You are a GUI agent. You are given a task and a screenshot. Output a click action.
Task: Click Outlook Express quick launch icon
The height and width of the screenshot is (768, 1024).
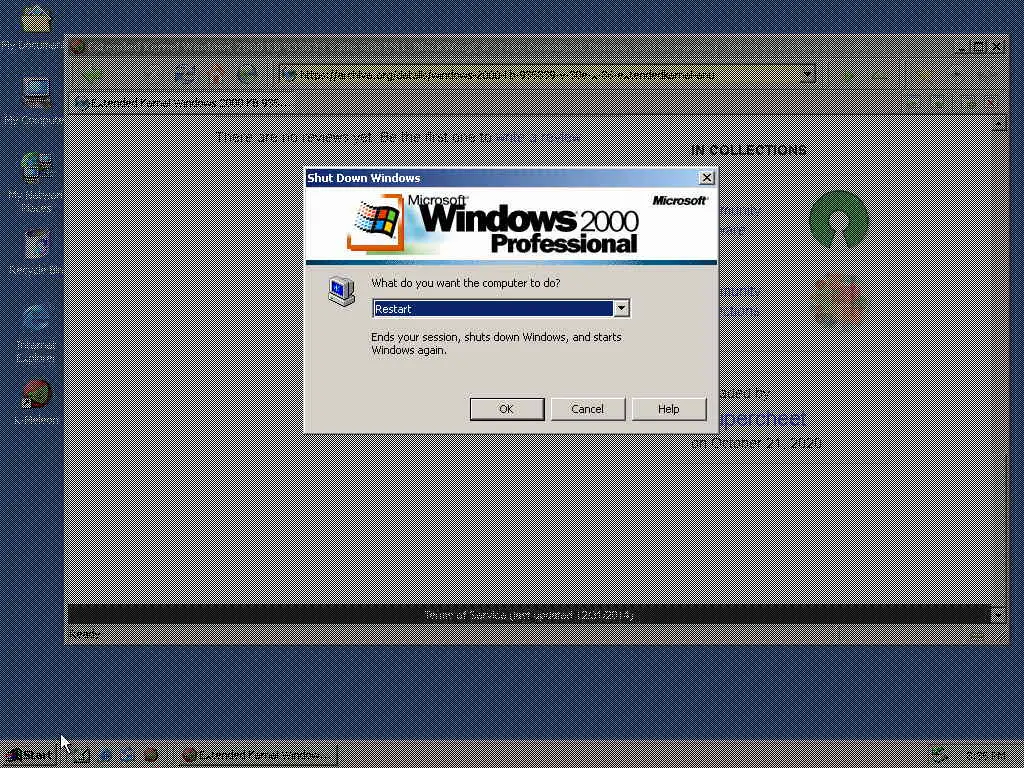(128, 755)
